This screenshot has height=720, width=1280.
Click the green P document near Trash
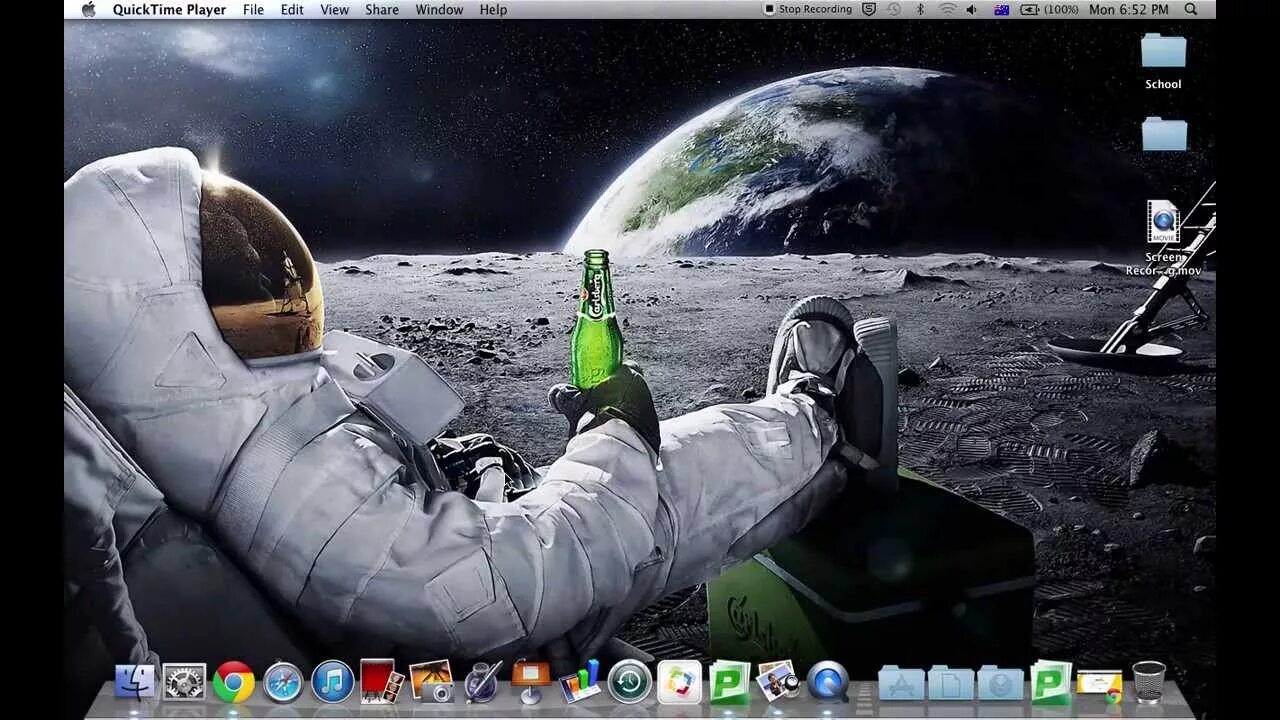tap(1051, 682)
